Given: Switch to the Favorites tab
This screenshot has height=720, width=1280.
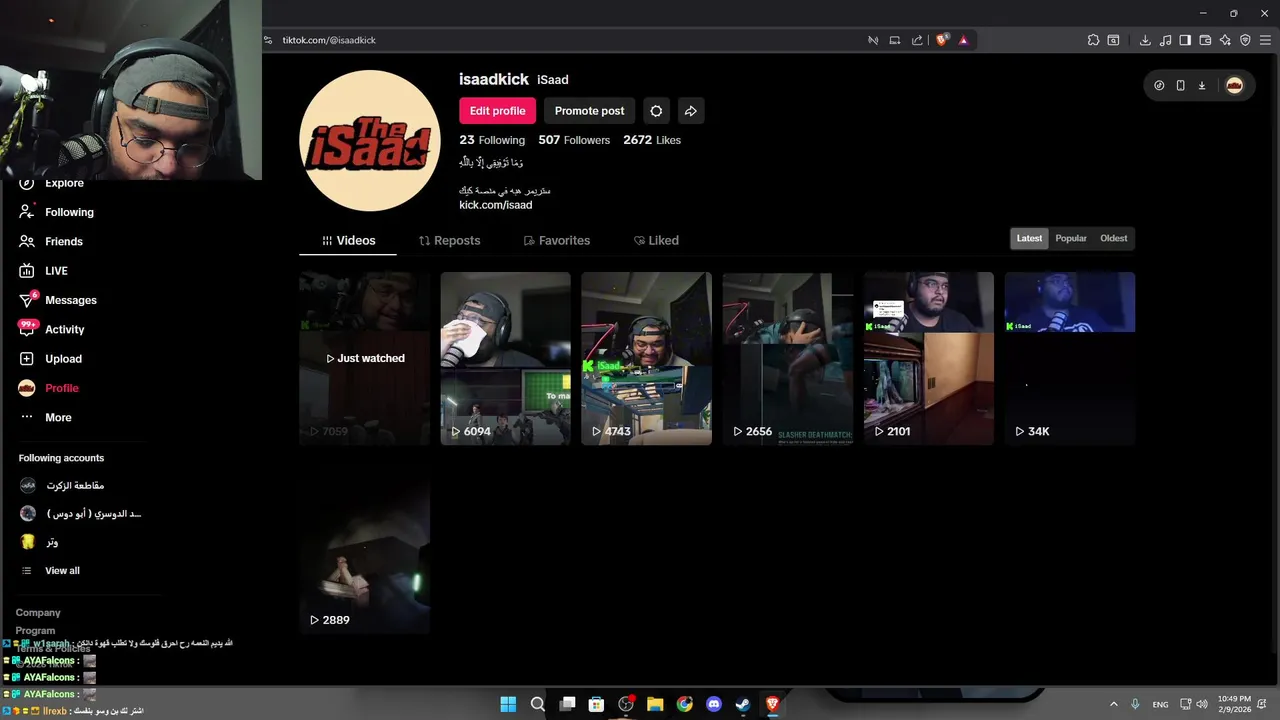Looking at the screenshot, I should click(557, 241).
